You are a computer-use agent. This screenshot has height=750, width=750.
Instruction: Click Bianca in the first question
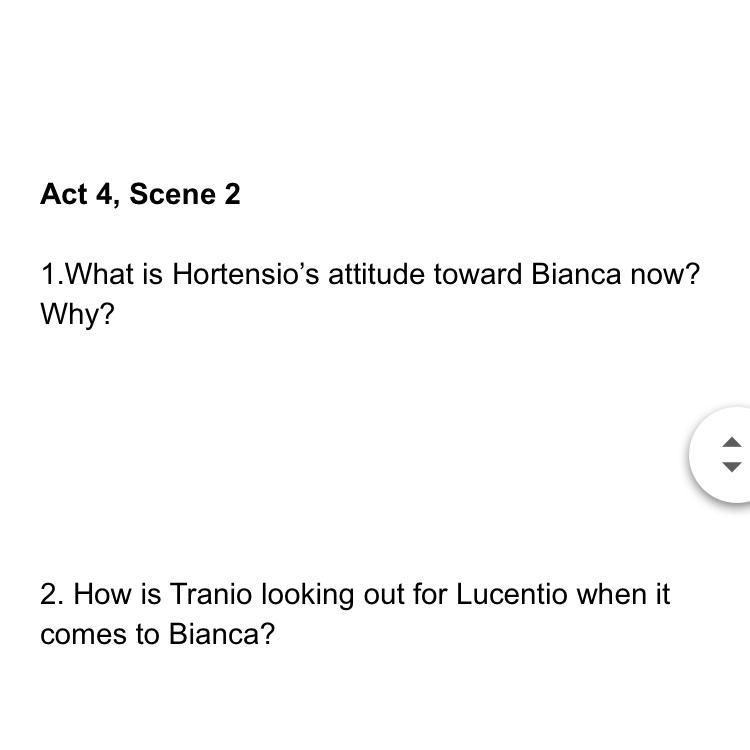click(x=576, y=274)
